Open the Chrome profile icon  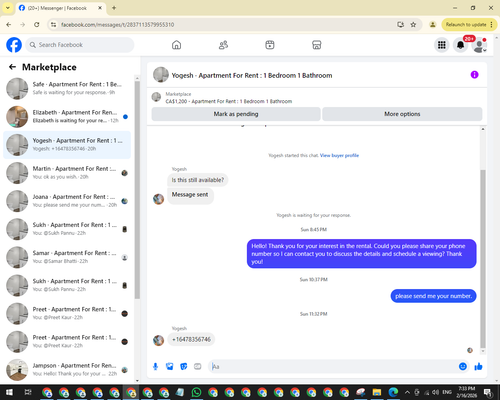tap(433, 25)
